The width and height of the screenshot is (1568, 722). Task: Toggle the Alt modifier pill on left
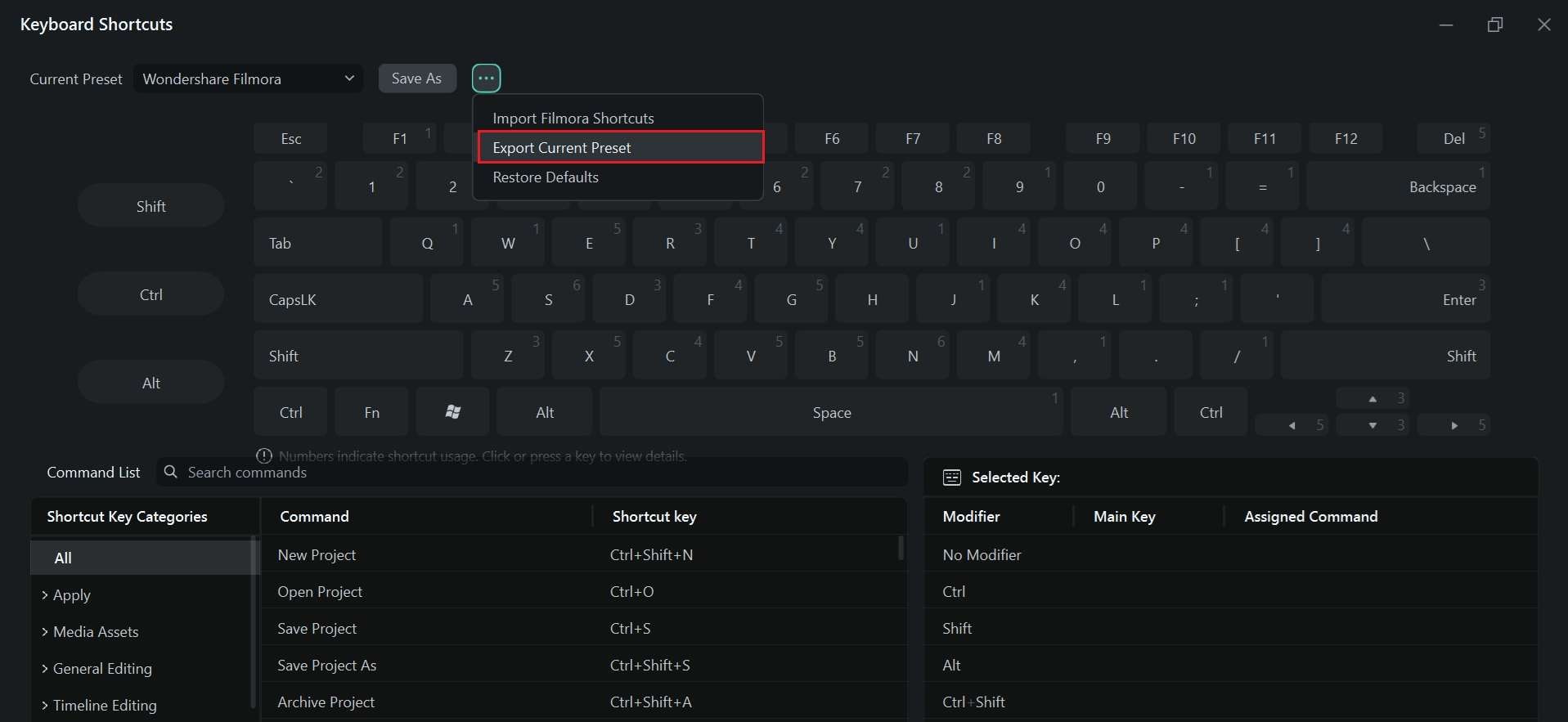coord(151,383)
